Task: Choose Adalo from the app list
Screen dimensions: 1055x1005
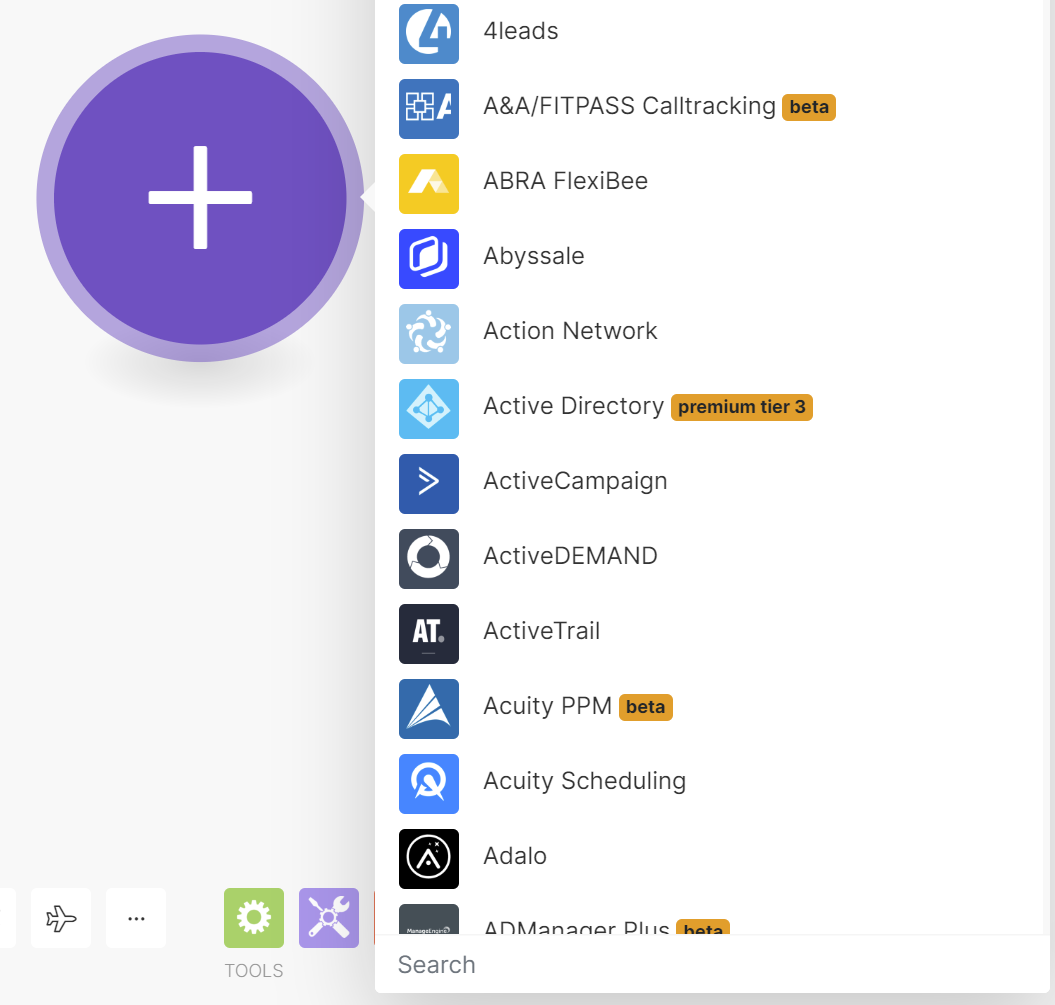Action: pos(515,856)
